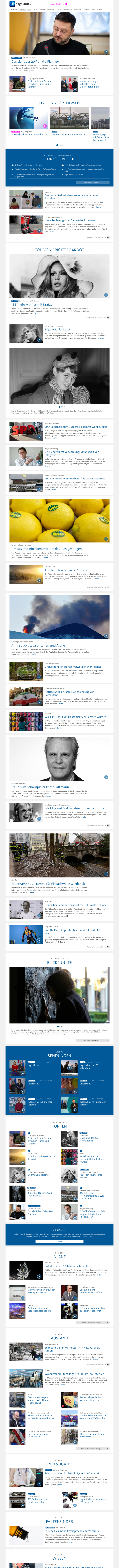Select a carousel dot under the Bardot gallery
This screenshot has width=119, height=1568.
pyautogui.click(x=59, y=407)
